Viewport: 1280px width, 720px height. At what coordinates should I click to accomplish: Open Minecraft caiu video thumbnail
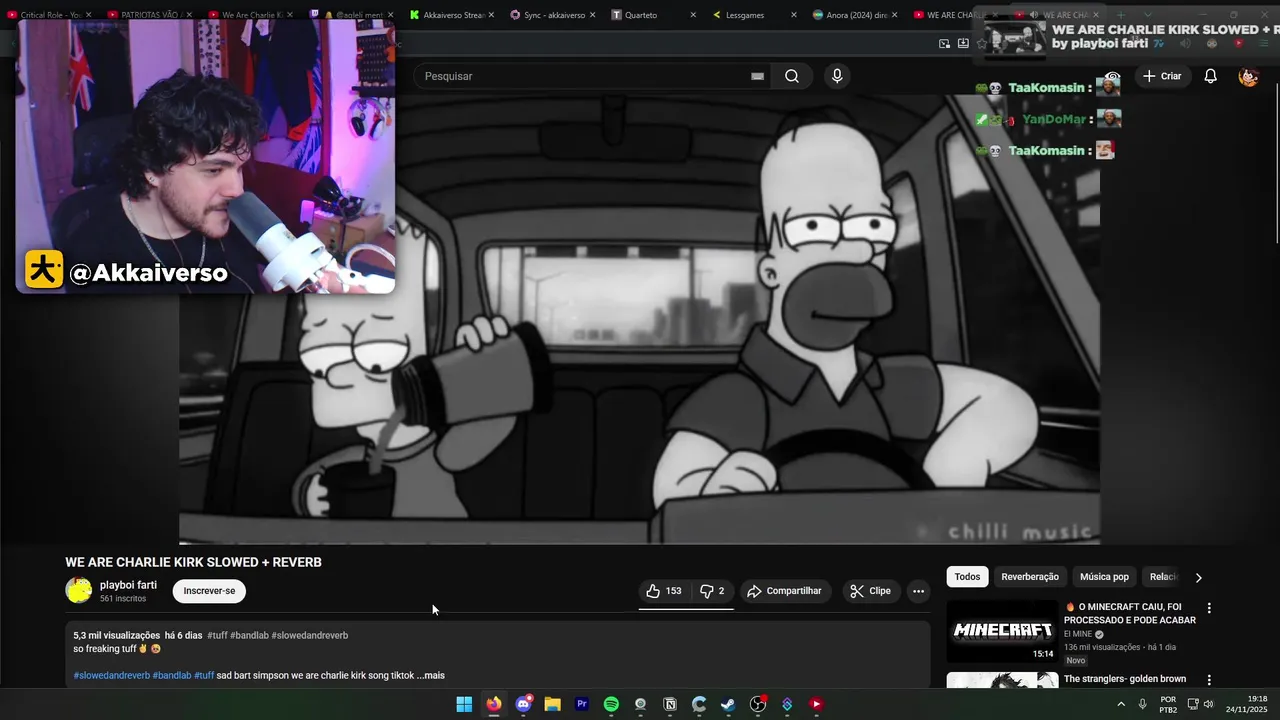point(1002,631)
